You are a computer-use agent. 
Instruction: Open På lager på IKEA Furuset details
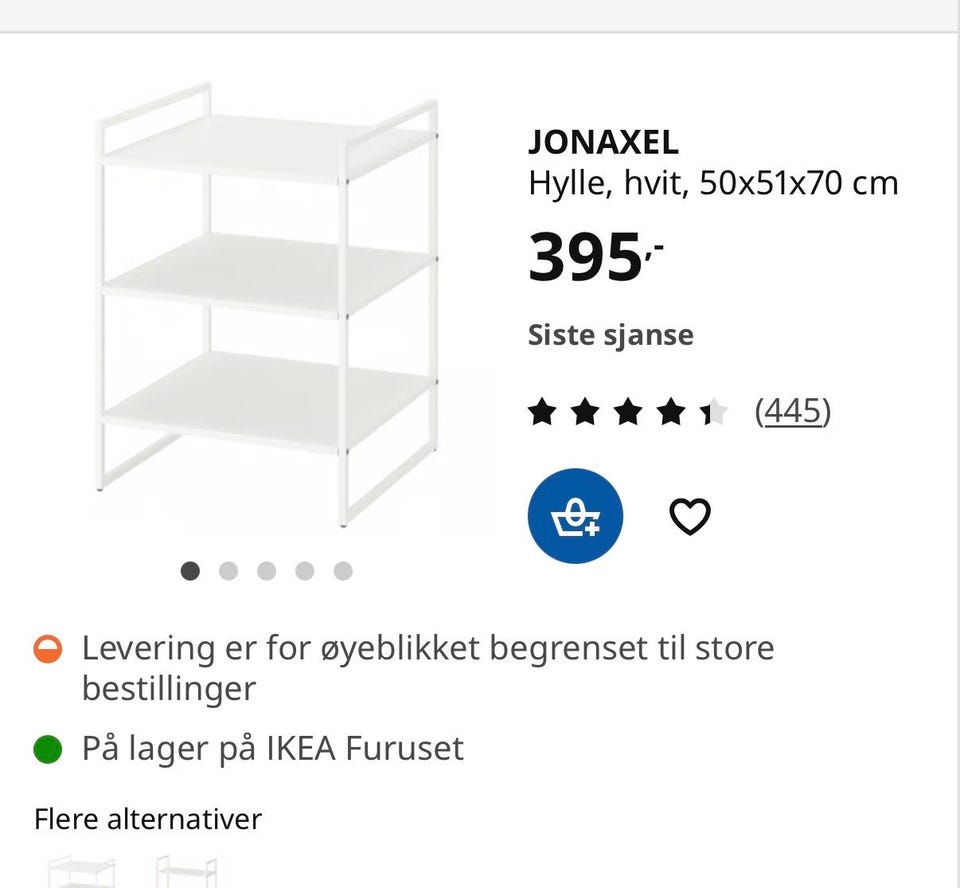click(x=272, y=749)
